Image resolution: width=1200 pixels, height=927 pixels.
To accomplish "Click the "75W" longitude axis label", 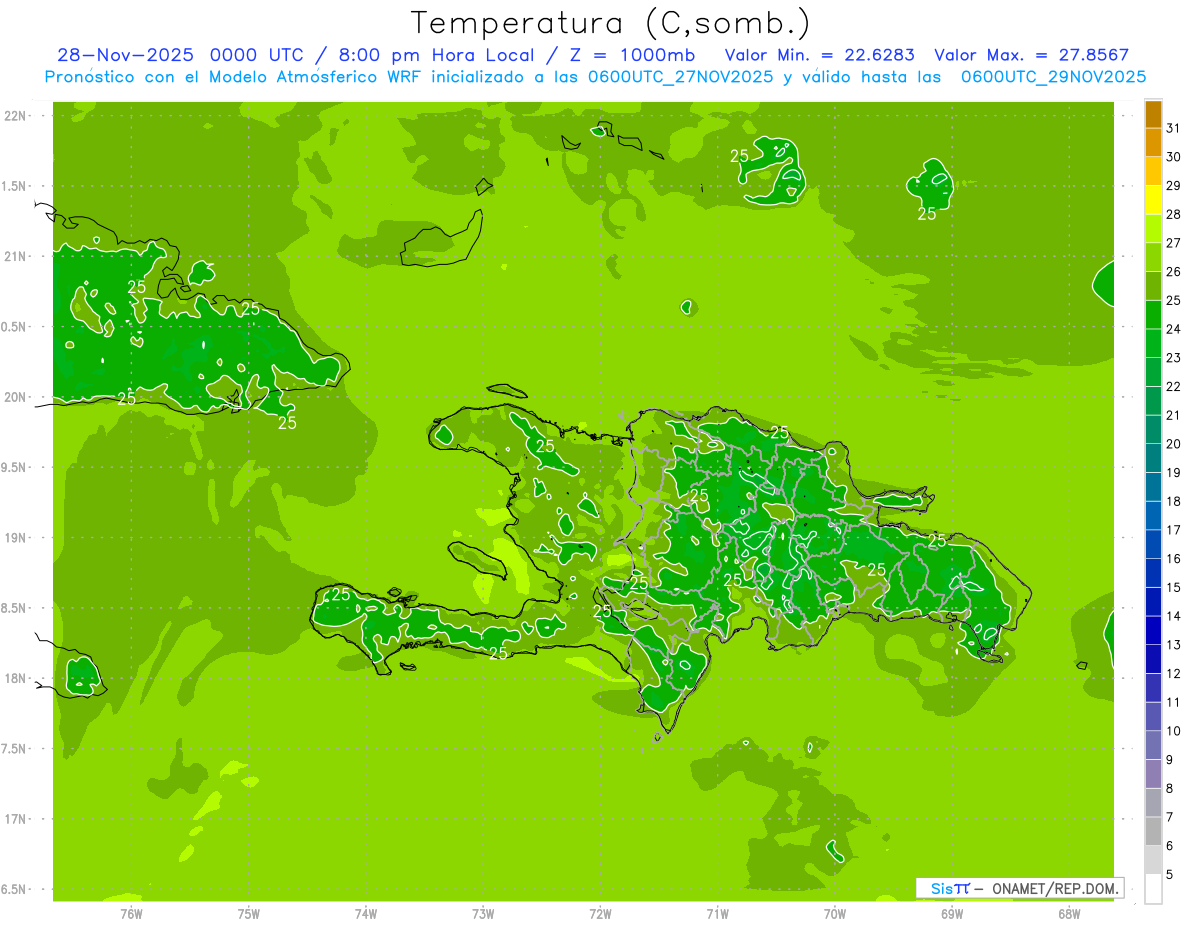I will [249, 913].
